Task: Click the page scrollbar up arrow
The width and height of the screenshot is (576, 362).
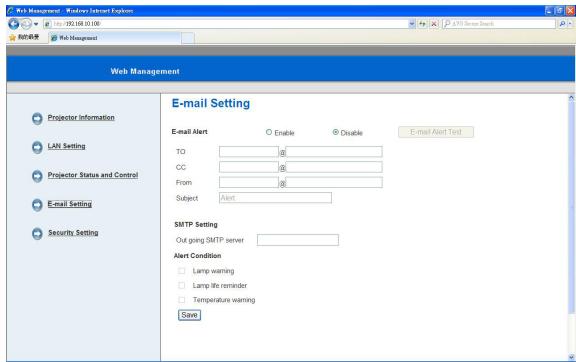Action: (x=571, y=98)
